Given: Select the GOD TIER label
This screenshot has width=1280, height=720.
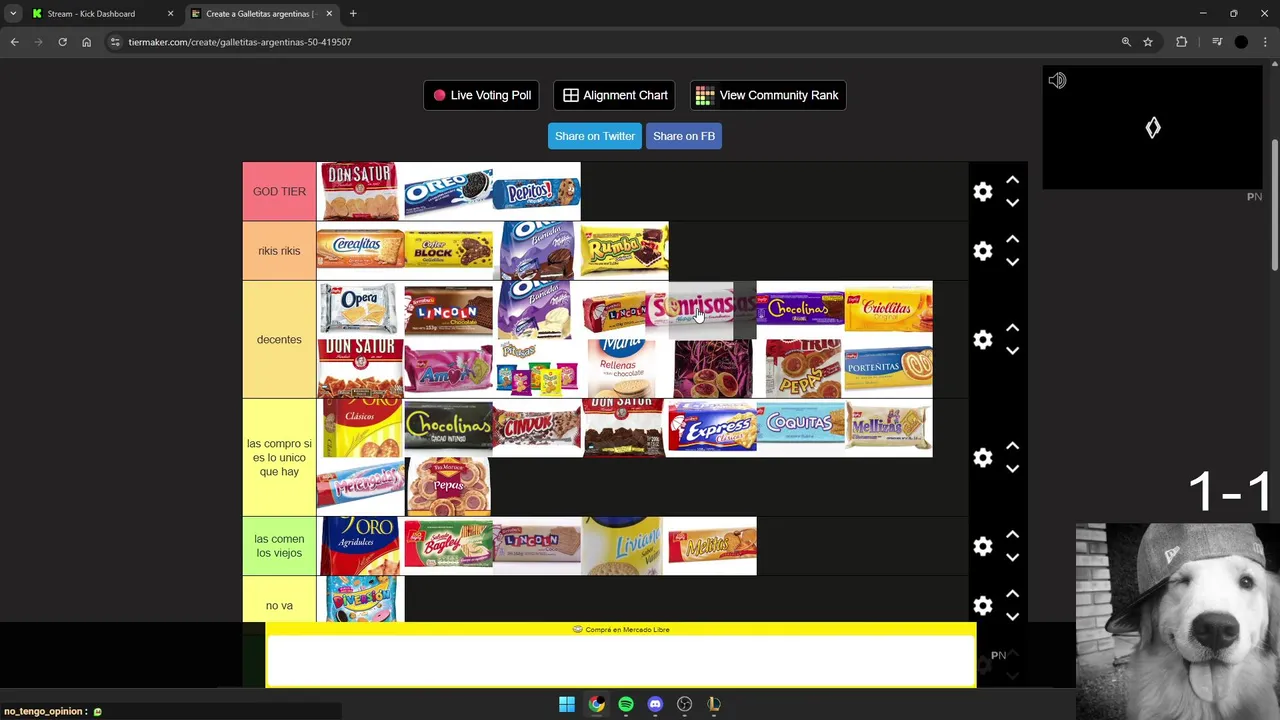Looking at the screenshot, I should tap(279, 191).
